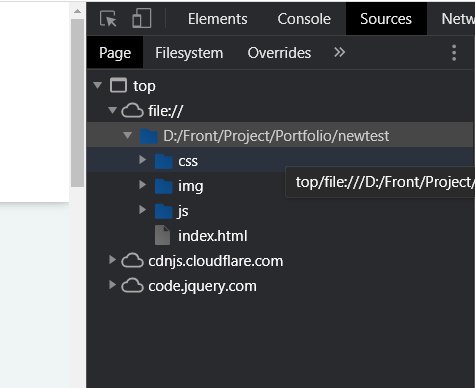Click the index.html file icon
This screenshot has width=475, height=388.
point(163,235)
